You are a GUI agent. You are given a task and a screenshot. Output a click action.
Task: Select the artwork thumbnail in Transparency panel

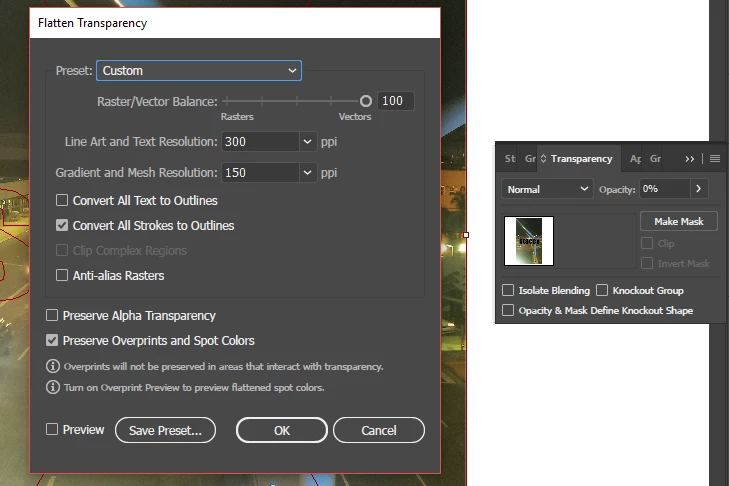529,241
